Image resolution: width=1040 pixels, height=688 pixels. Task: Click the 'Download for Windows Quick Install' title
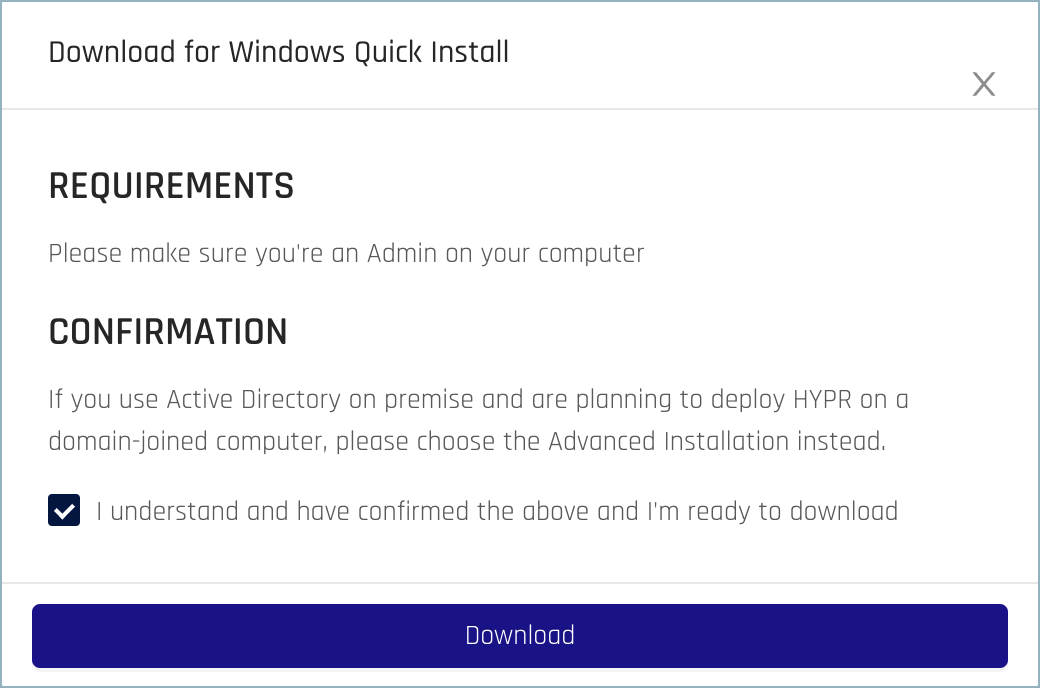pos(280,52)
